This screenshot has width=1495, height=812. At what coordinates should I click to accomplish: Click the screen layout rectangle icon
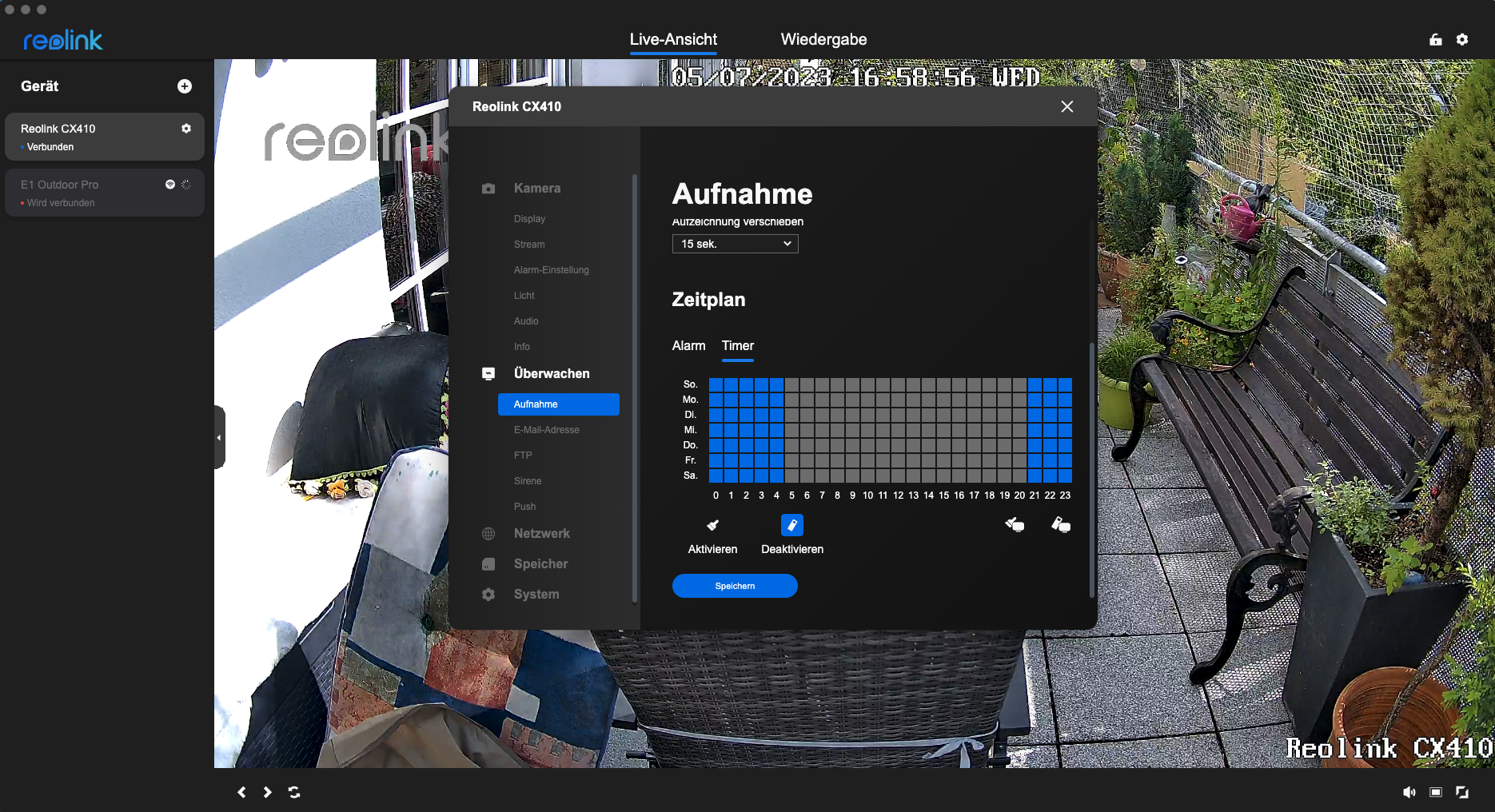[x=1436, y=792]
